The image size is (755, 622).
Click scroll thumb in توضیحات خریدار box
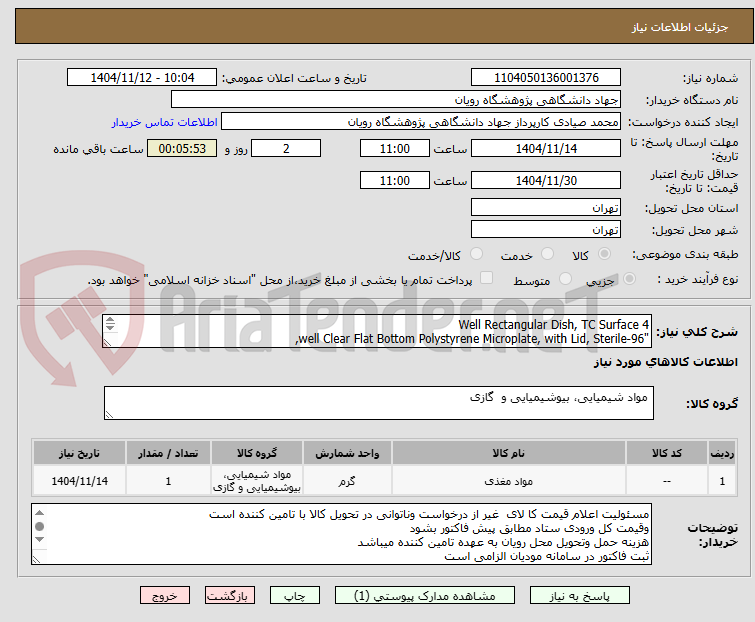[39, 526]
